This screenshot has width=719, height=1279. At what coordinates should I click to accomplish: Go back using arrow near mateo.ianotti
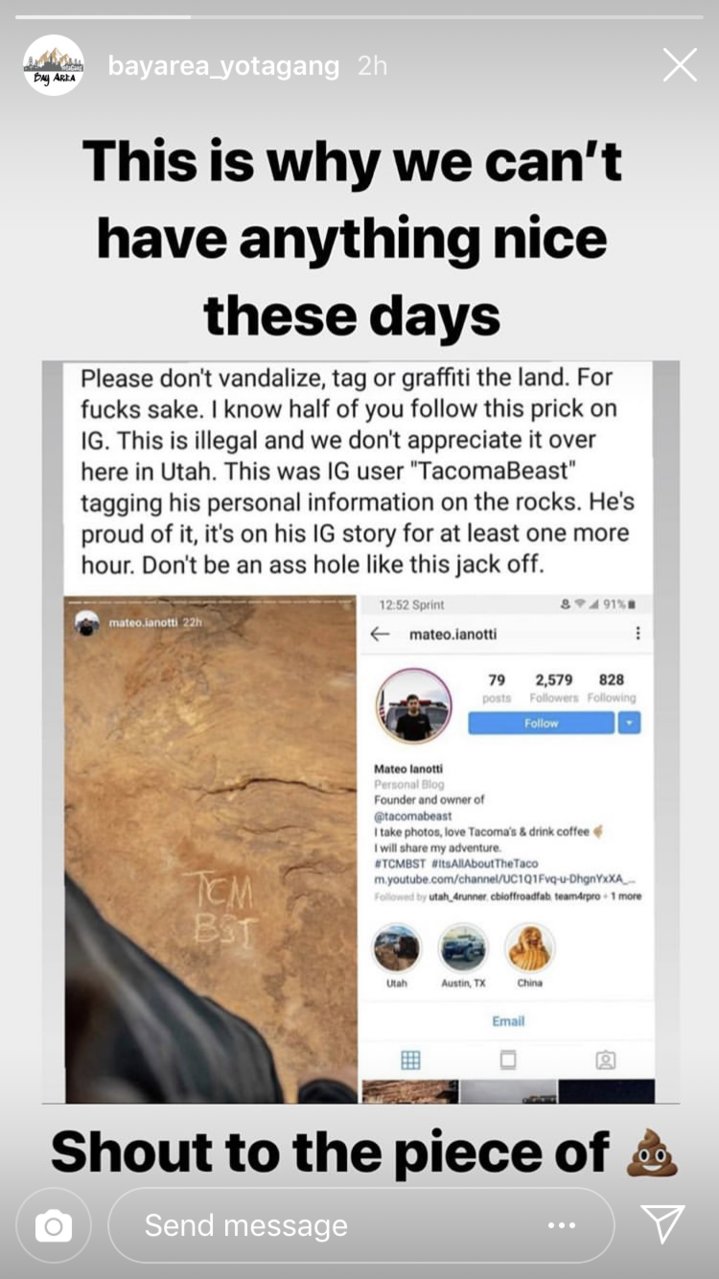coord(380,634)
